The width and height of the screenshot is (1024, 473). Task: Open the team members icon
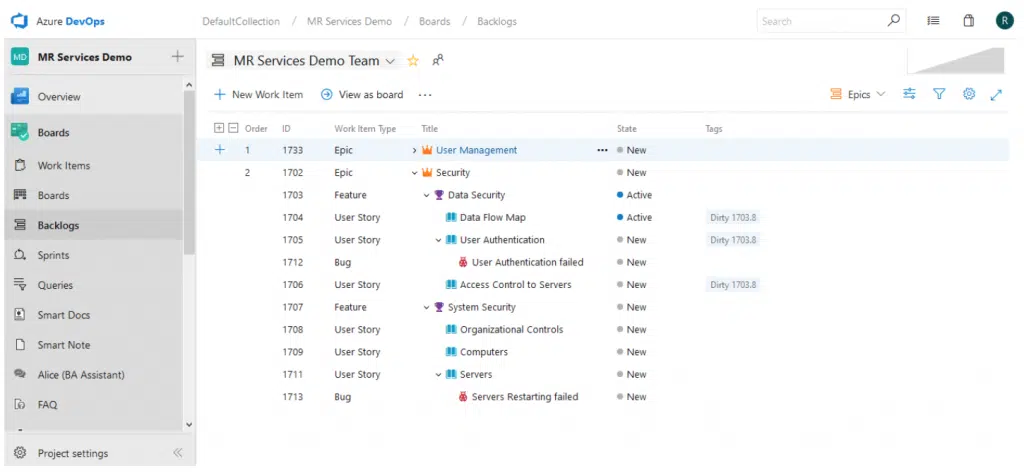tap(437, 61)
